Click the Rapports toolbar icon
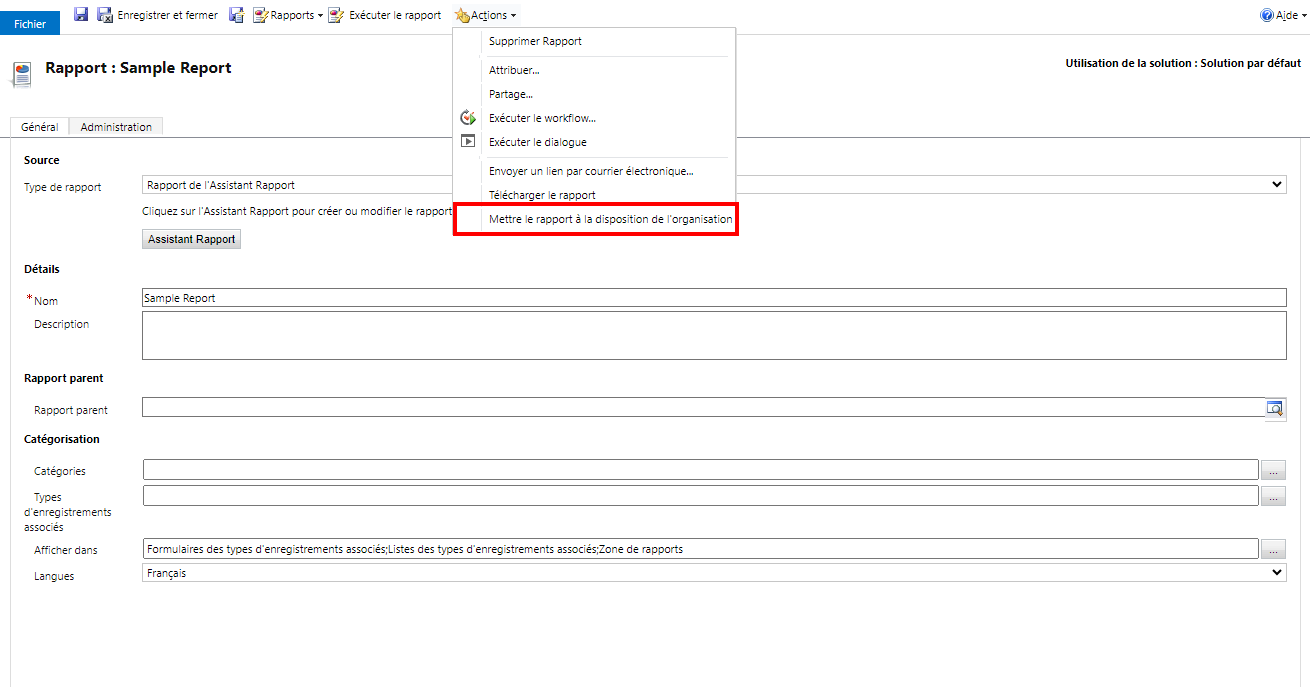The width and height of the screenshot is (1310, 687). 260,15
